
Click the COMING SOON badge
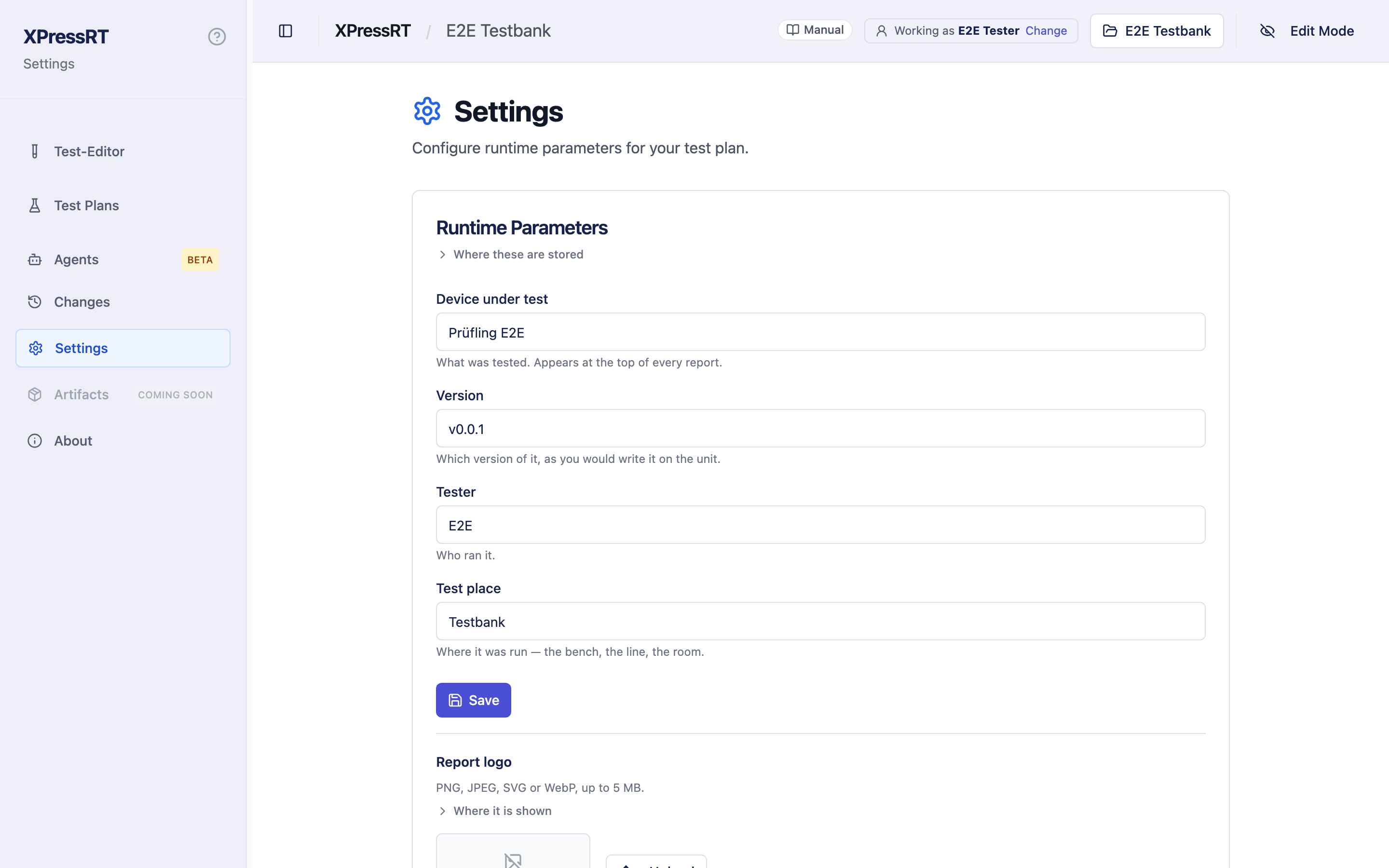tap(175, 395)
